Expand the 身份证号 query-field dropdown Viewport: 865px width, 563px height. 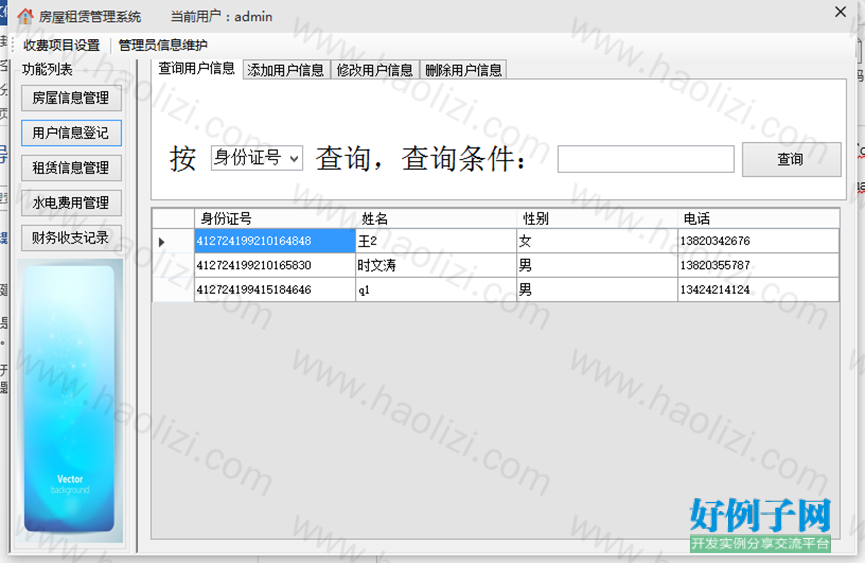(x=295, y=158)
